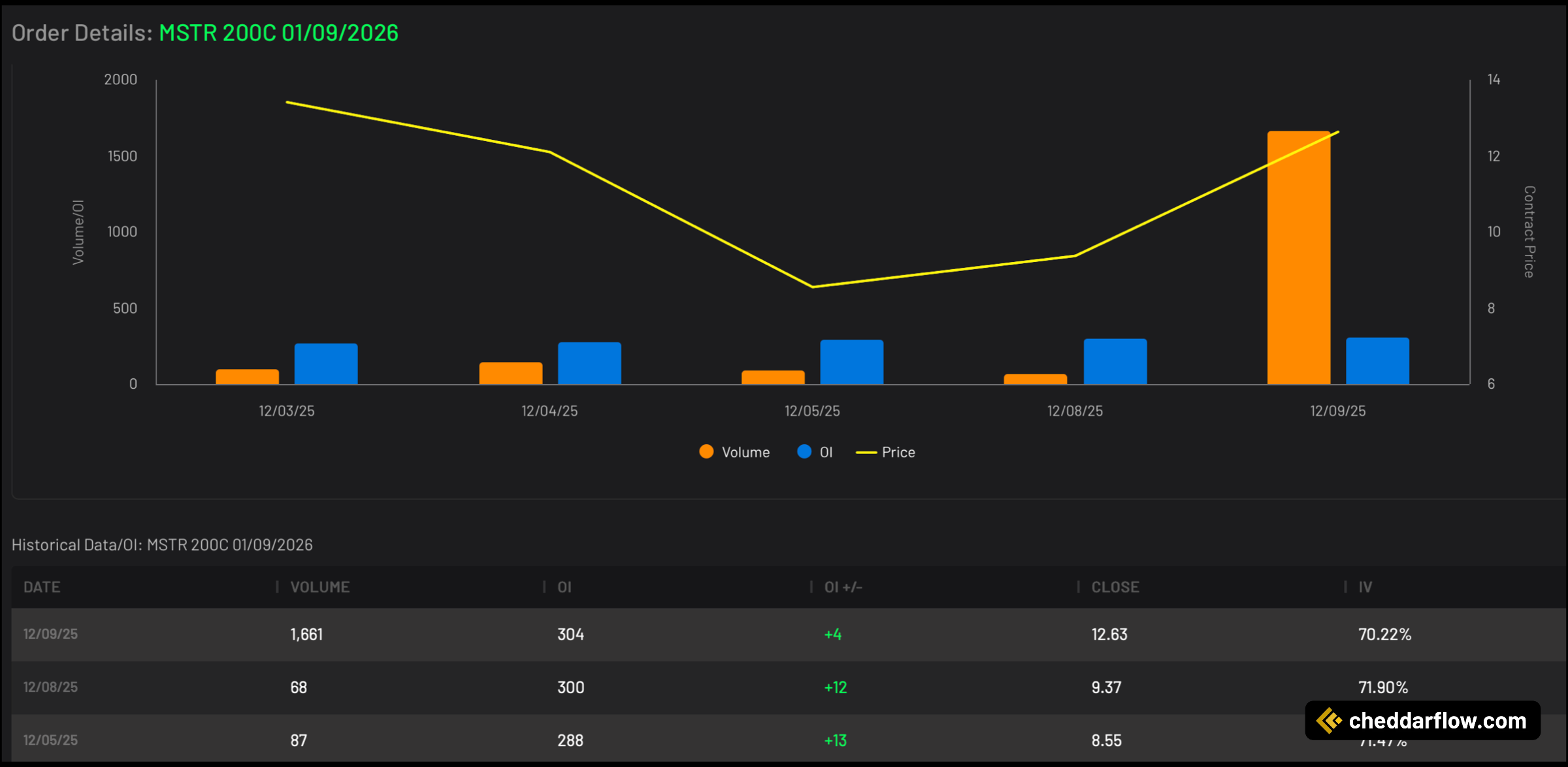Click the 14 tick on the Contract Price axis

pyautogui.click(x=1494, y=80)
